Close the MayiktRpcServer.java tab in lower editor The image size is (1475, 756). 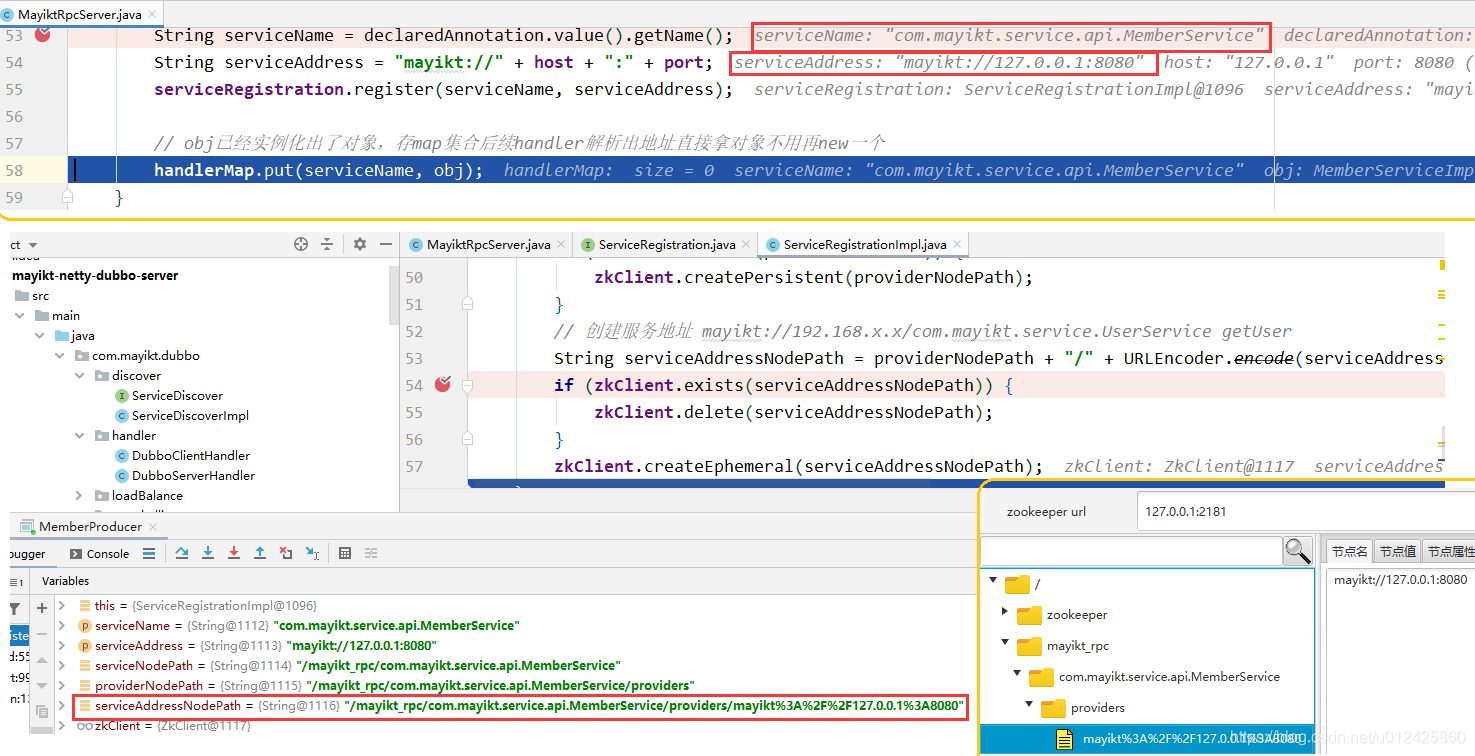click(563, 244)
